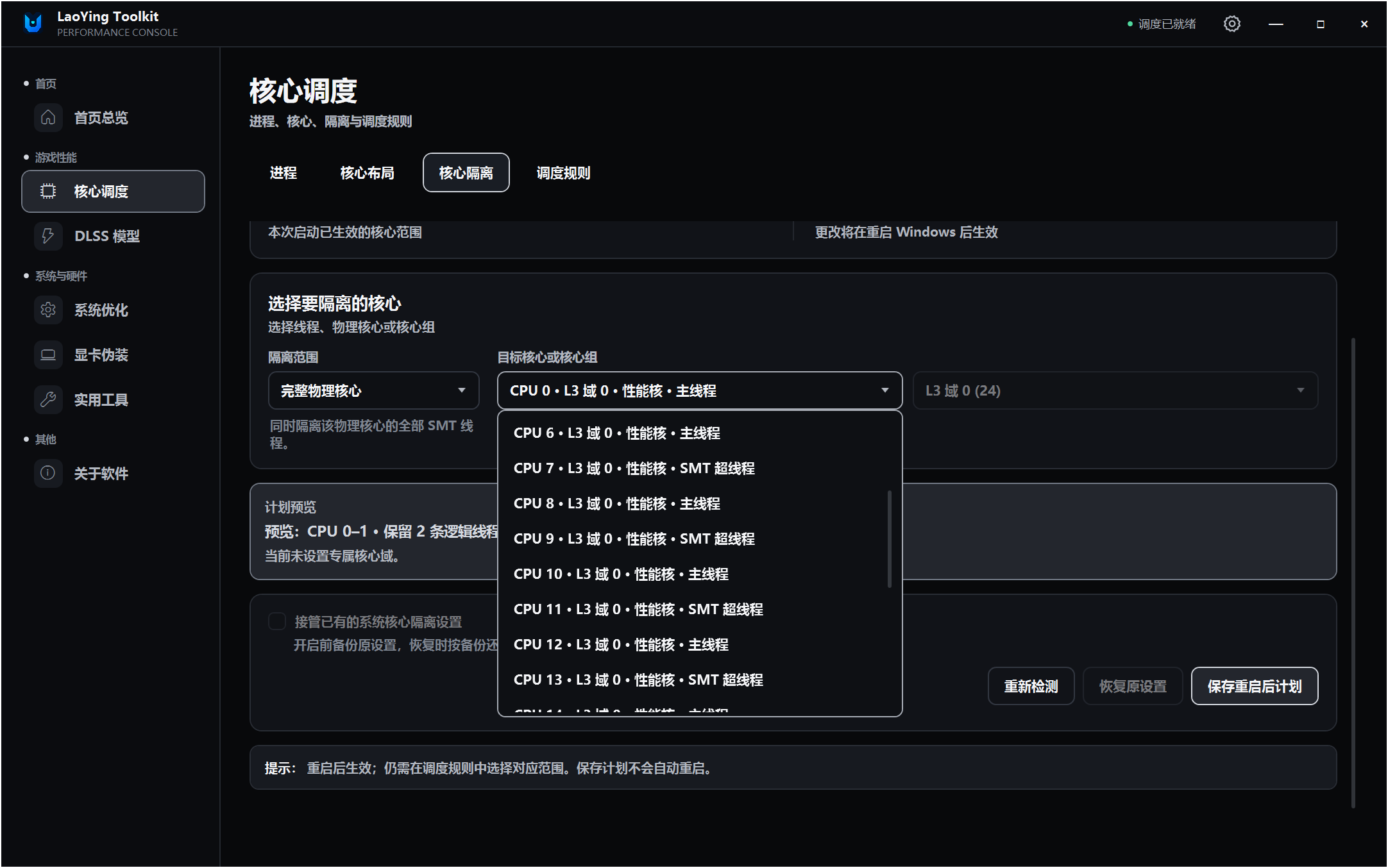
Task: Select CPU 10 主线程 option
Action: click(x=693, y=574)
